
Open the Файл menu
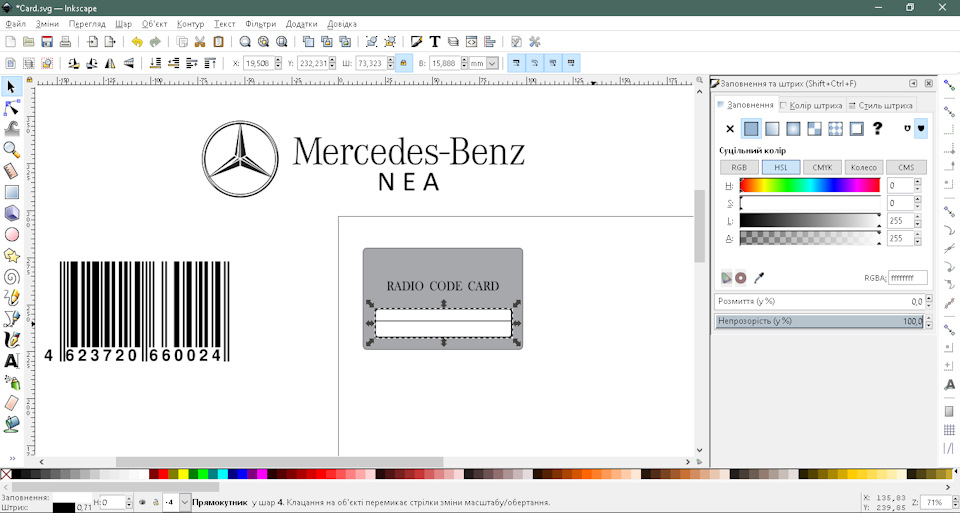coord(15,24)
